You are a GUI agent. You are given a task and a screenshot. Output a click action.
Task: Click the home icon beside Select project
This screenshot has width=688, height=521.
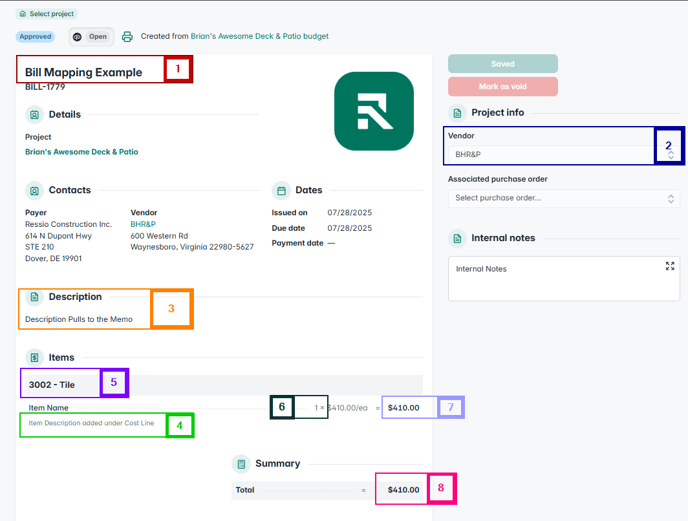[x=23, y=14]
